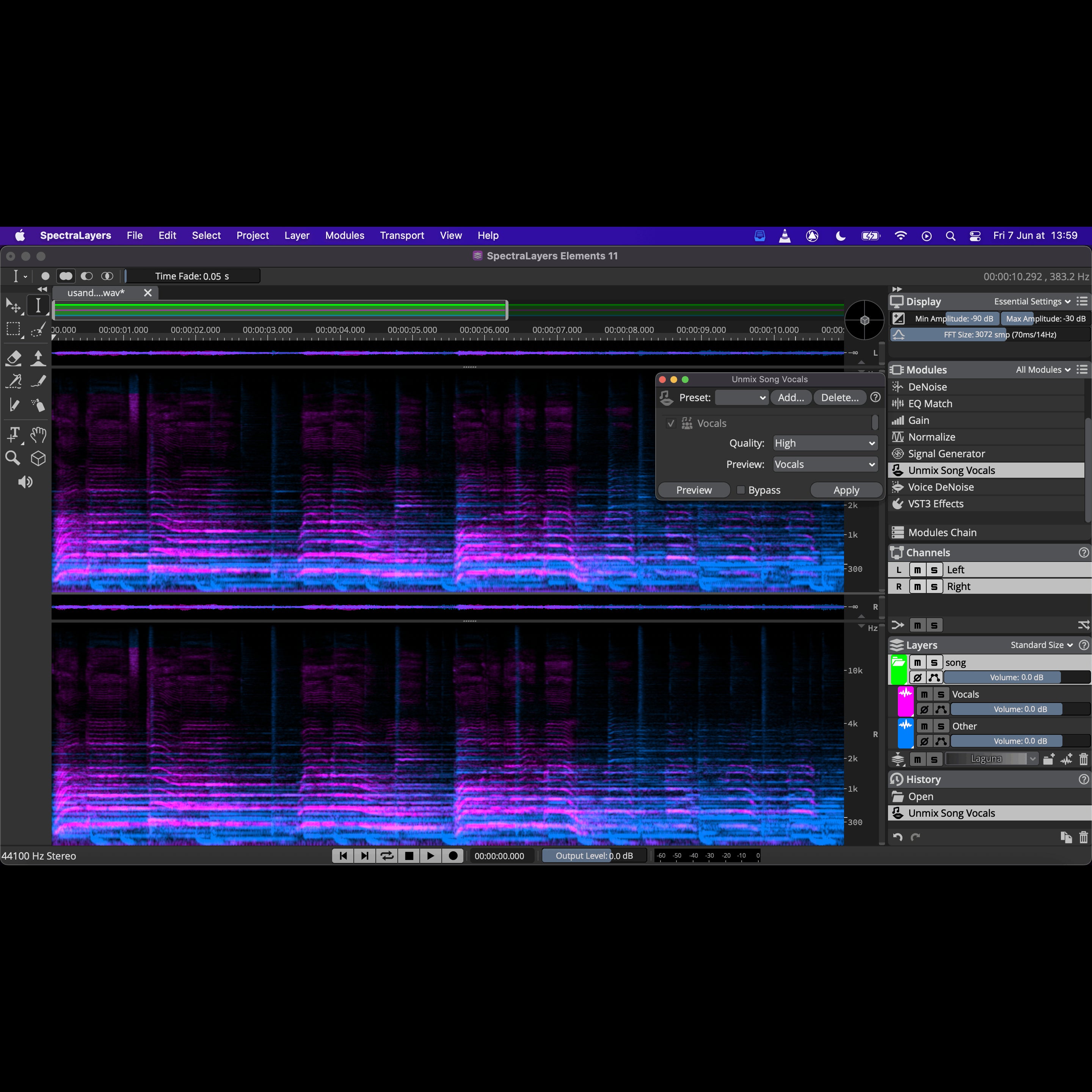Screen dimensions: 1092x1092
Task: Select the 3D cube view tool
Action: click(38, 458)
